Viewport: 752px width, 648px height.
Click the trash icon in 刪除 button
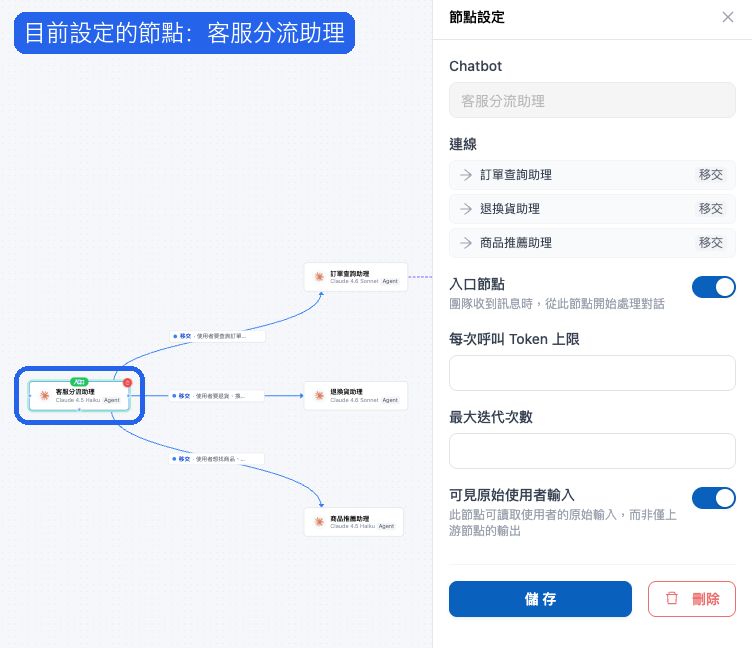click(672, 598)
